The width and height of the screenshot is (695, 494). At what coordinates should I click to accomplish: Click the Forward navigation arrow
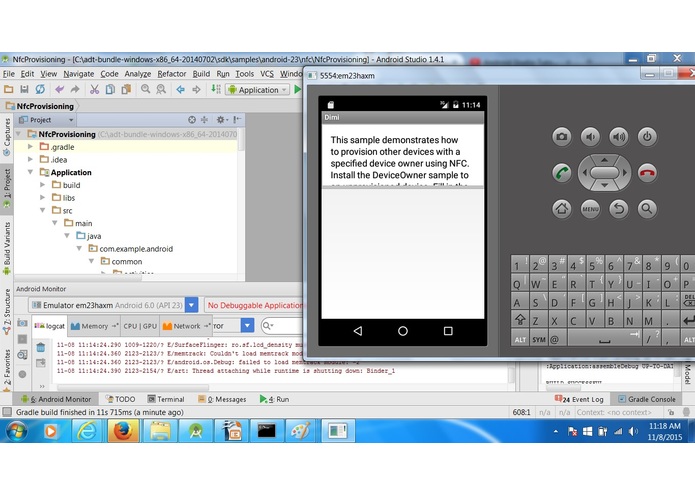click(196, 89)
